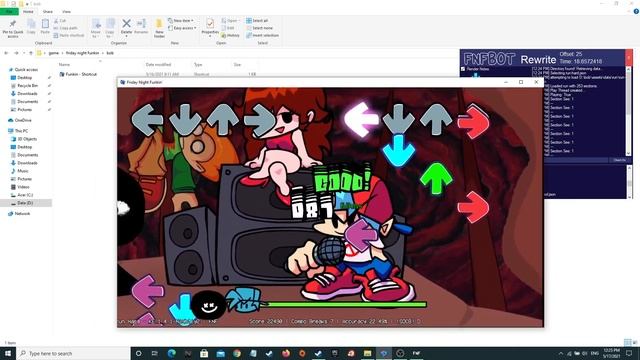
Task: Open the Mail app from the taskbar
Action: 220,353
